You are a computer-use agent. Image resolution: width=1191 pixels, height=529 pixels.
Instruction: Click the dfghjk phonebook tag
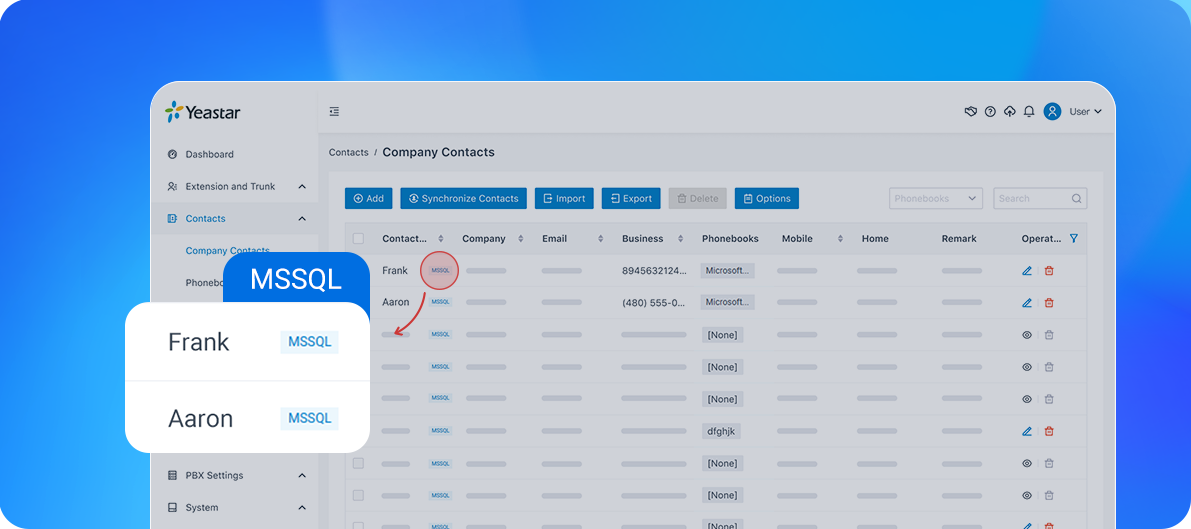pos(722,431)
